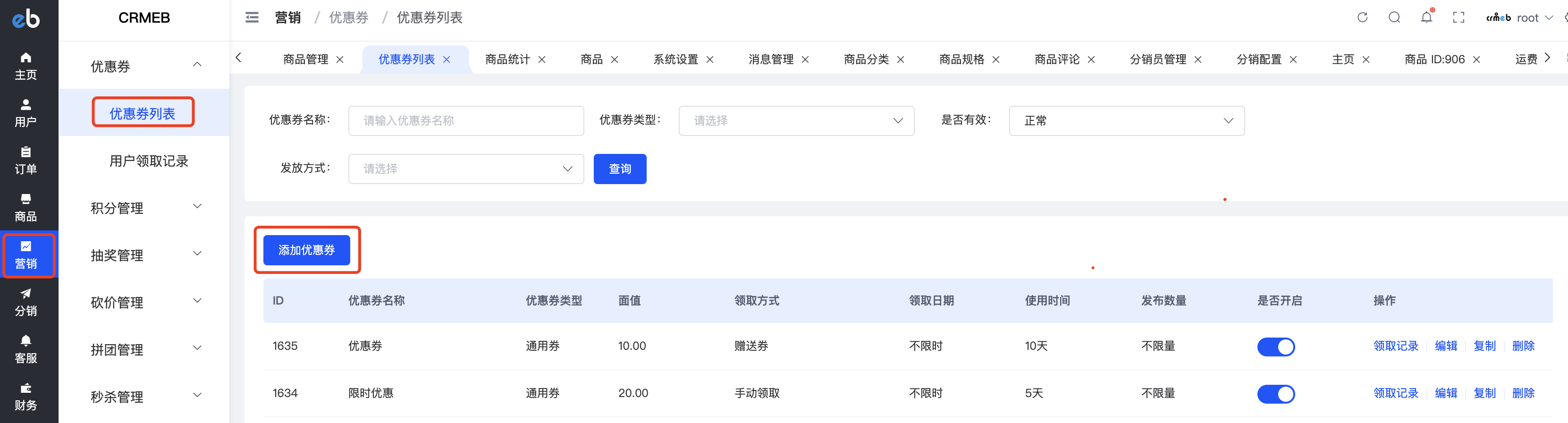Open the 优惠券类型 dropdown

(x=796, y=120)
